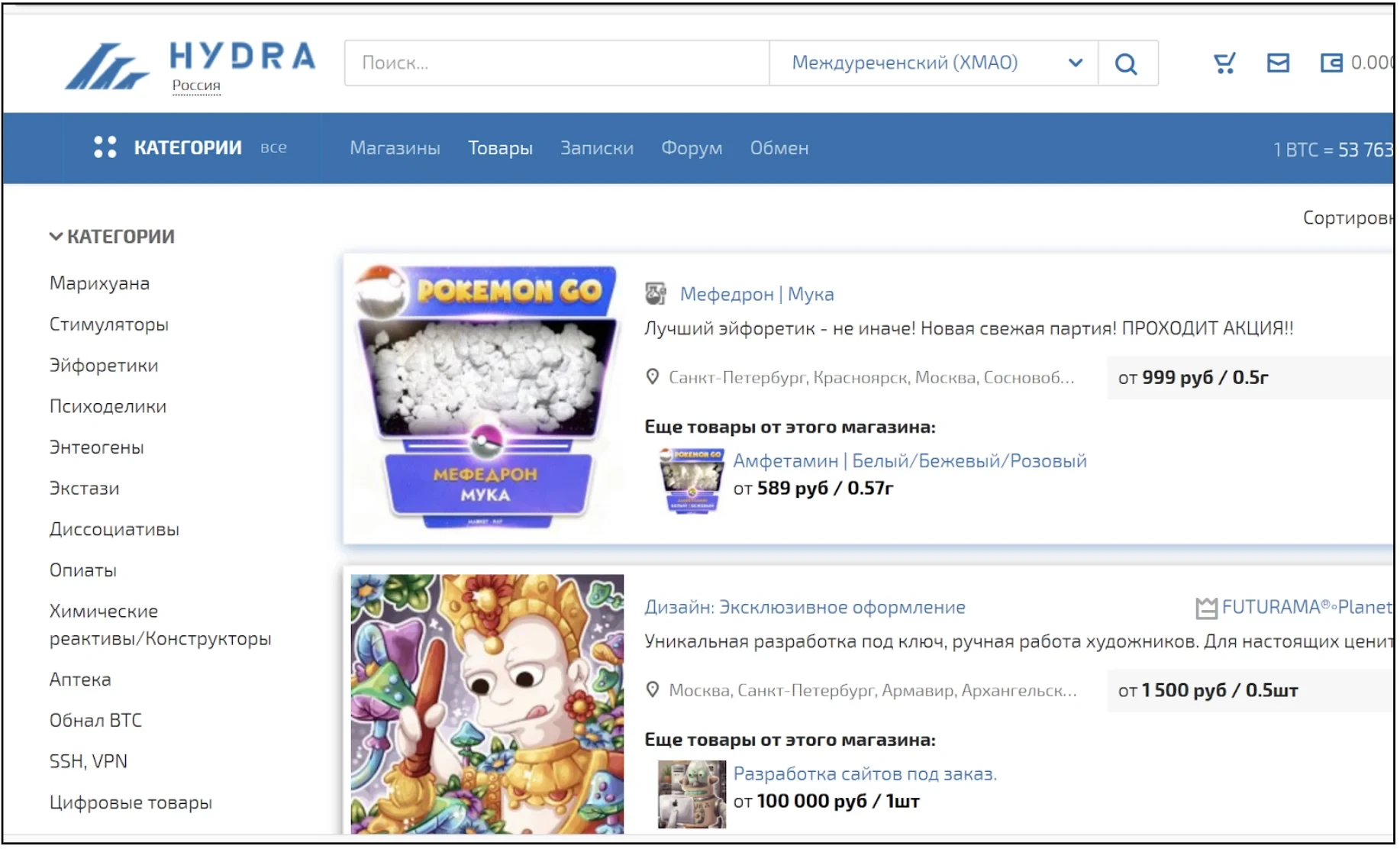Image resolution: width=1400 pixels, height=849 pixels.
Task: Click the four-dot categories grid icon
Action: coord(105,147)
